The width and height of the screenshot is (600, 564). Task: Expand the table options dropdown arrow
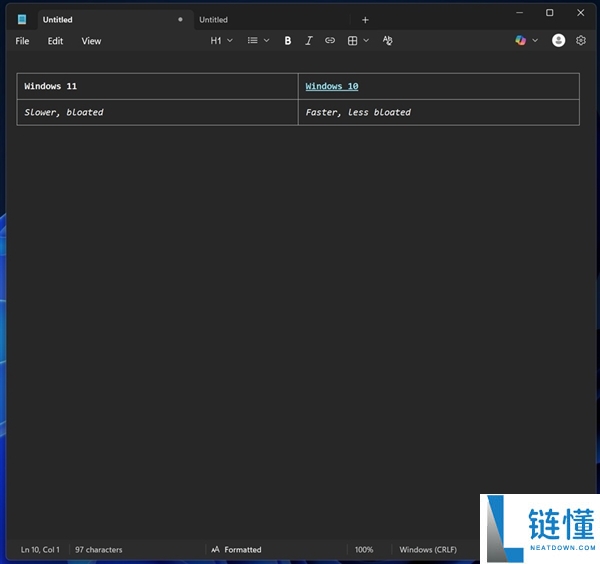pyautogui.click(x=366, y=41)
